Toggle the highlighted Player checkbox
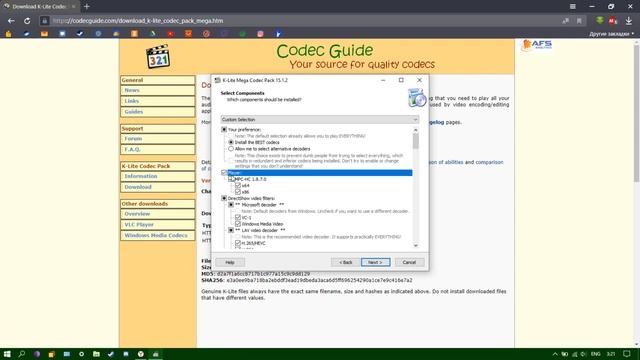This screenshot has height=360, width=640. coord(224,173)
